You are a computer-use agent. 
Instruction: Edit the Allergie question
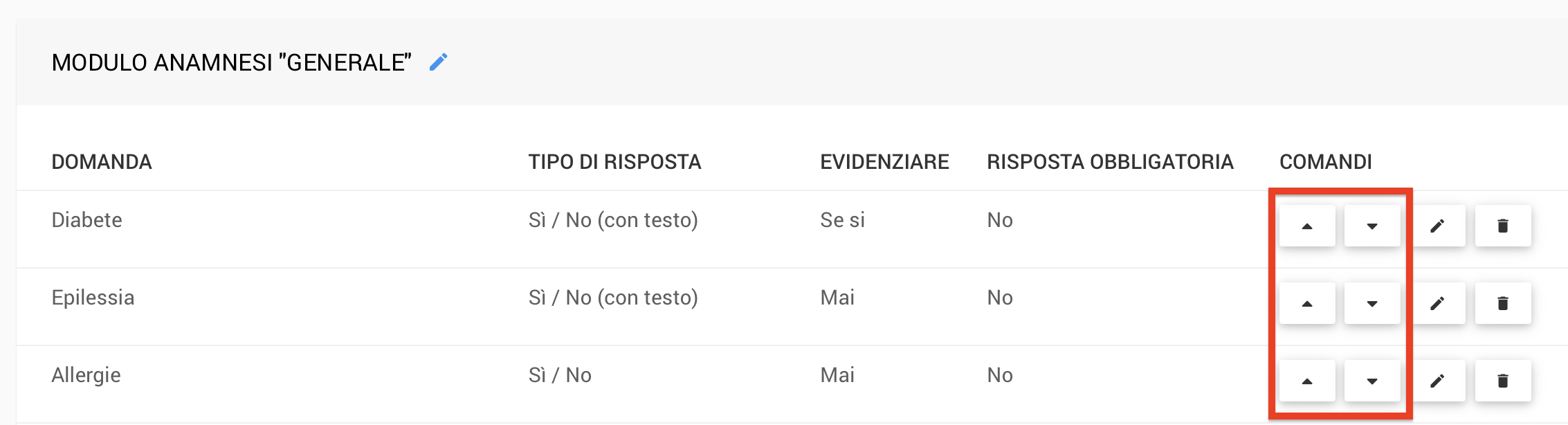1437,381
